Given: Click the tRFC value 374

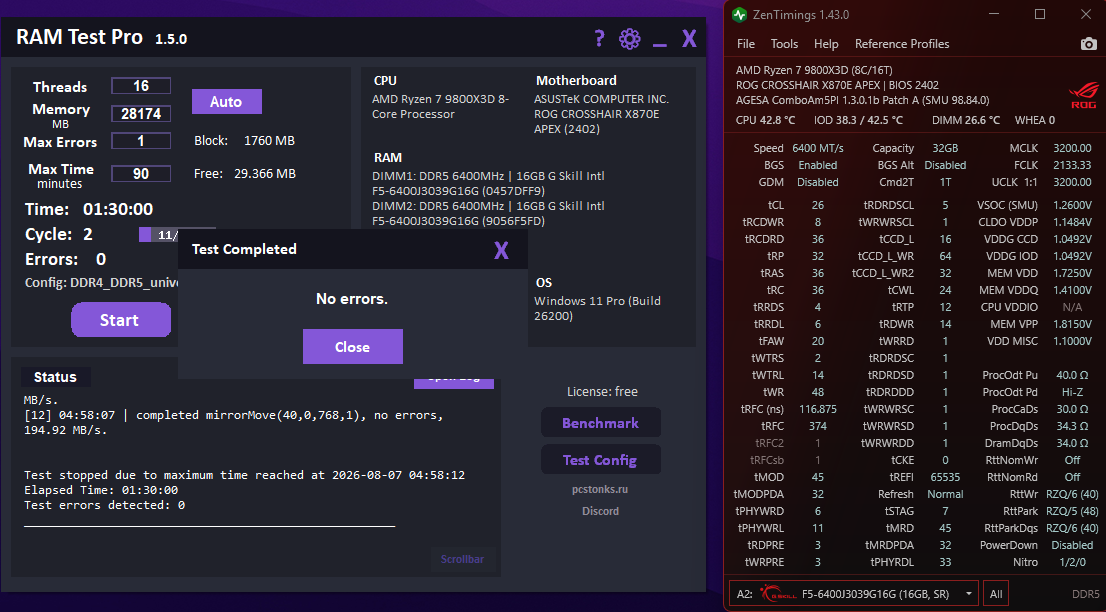Looking at the screenshot, I should click(818, 426).
